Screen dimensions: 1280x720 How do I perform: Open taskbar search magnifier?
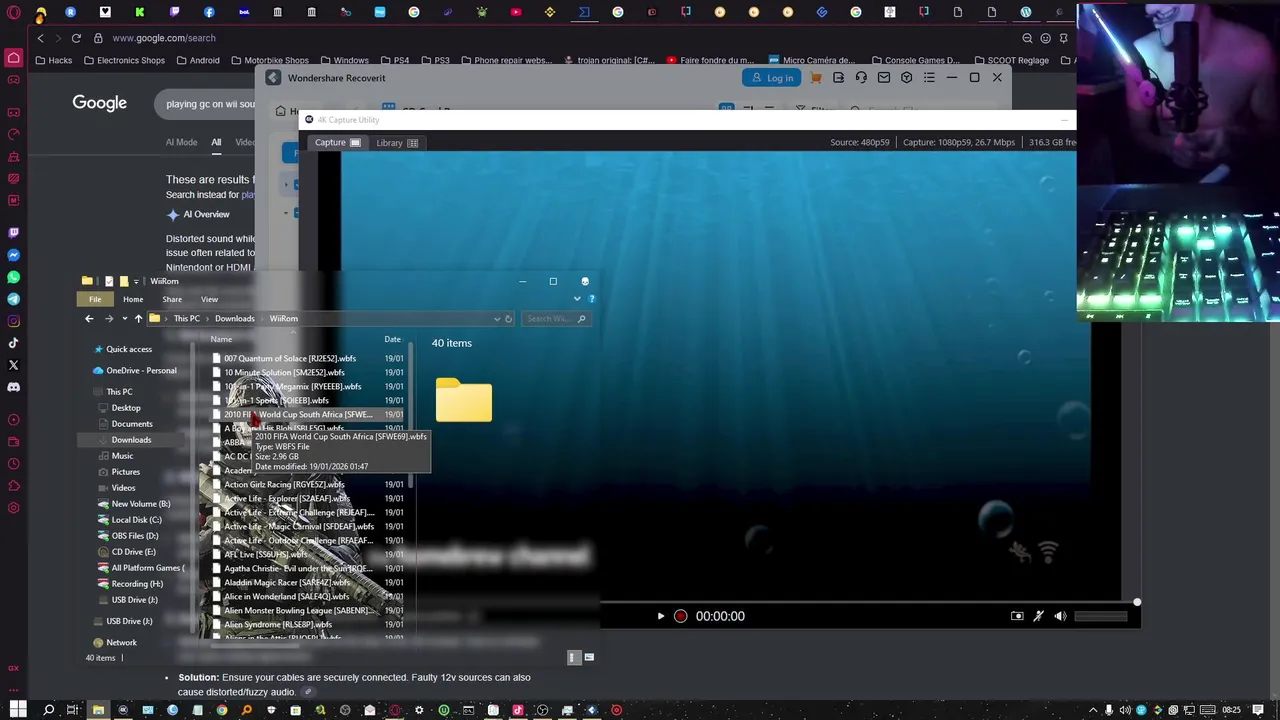click(x=48, y=710)
